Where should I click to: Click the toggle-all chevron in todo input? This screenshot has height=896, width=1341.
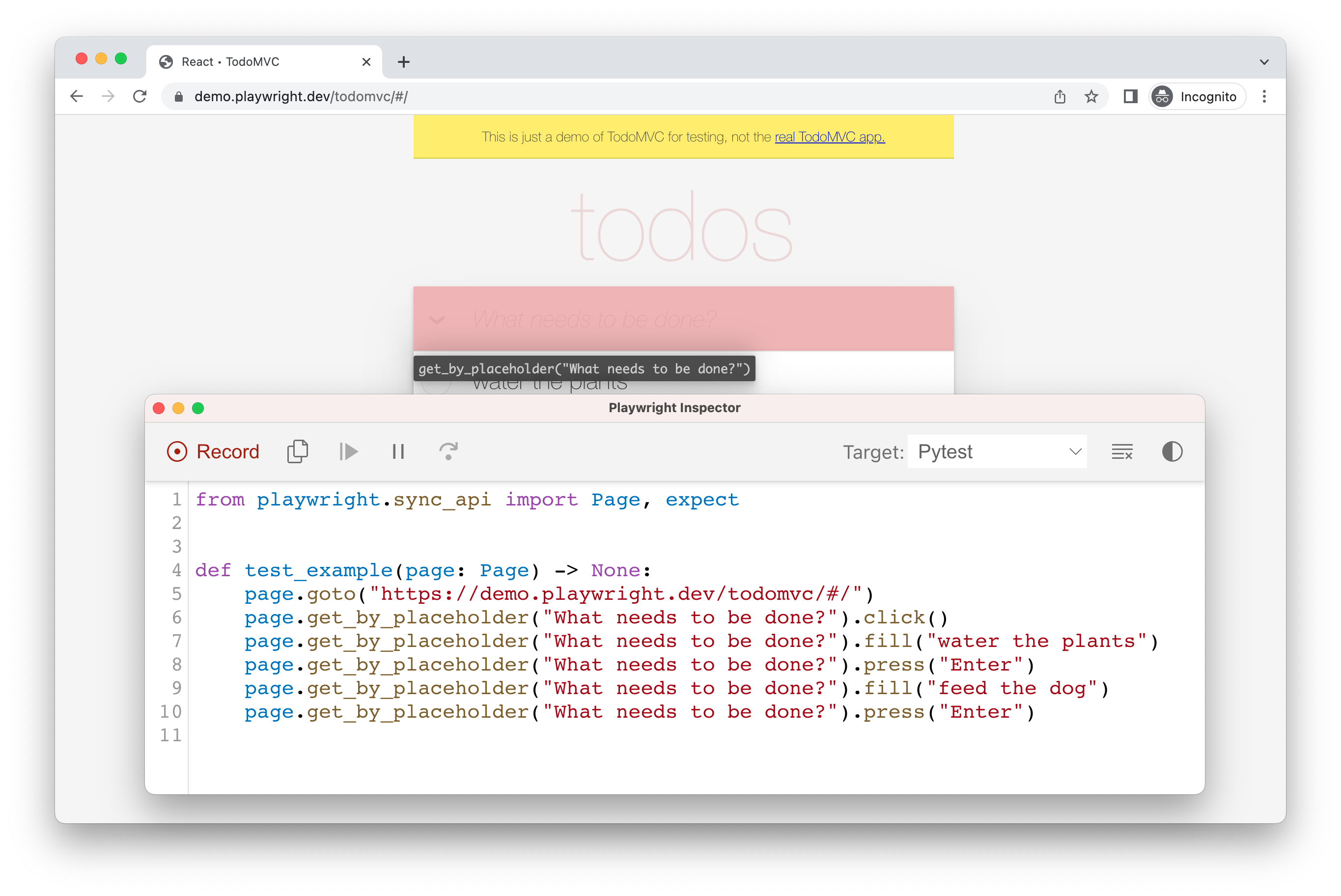point(437,319)
